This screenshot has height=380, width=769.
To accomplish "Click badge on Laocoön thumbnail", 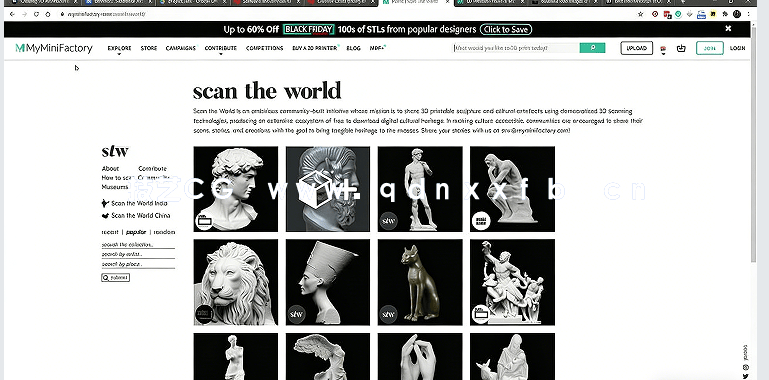I will 481,314.
